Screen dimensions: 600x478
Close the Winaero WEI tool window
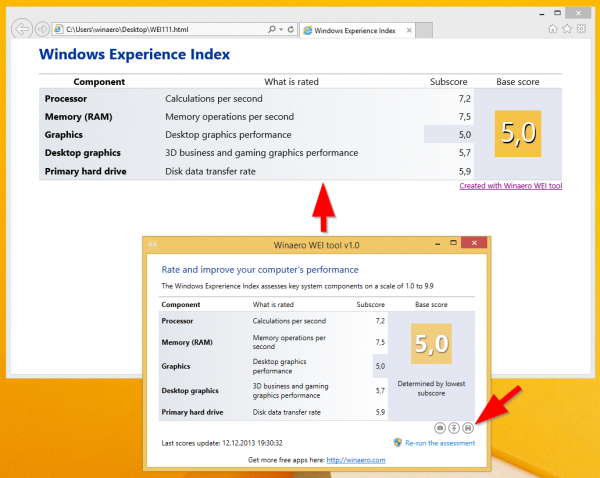[x=474, y=243]
